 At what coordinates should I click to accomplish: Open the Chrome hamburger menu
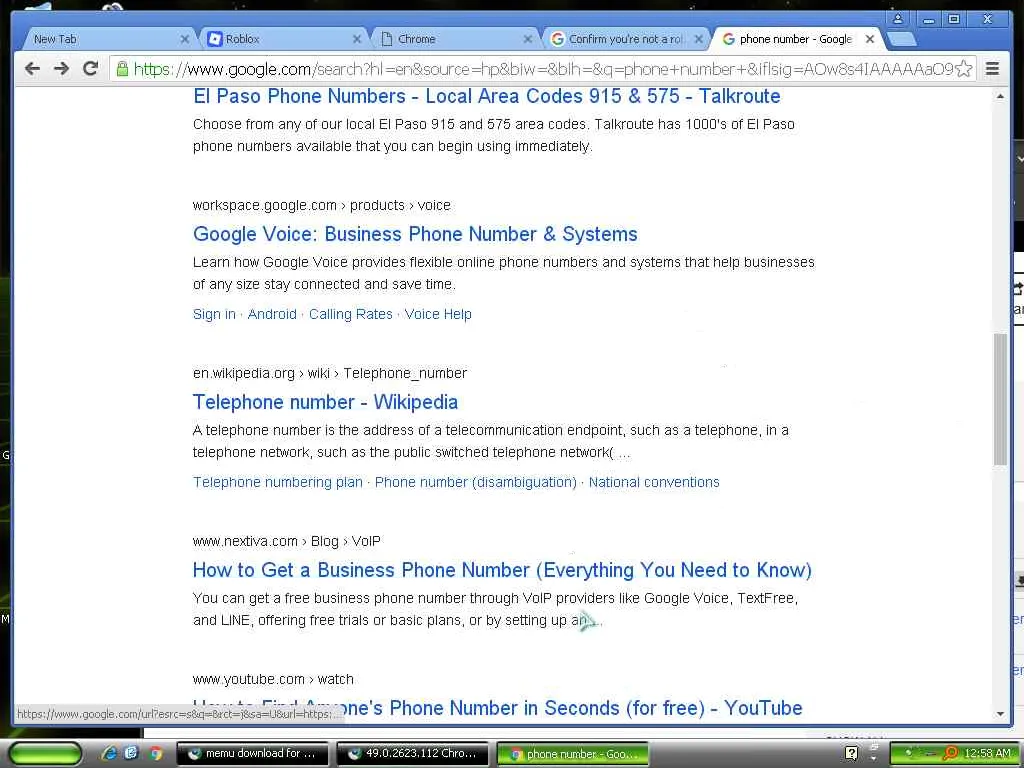[992, 69]
